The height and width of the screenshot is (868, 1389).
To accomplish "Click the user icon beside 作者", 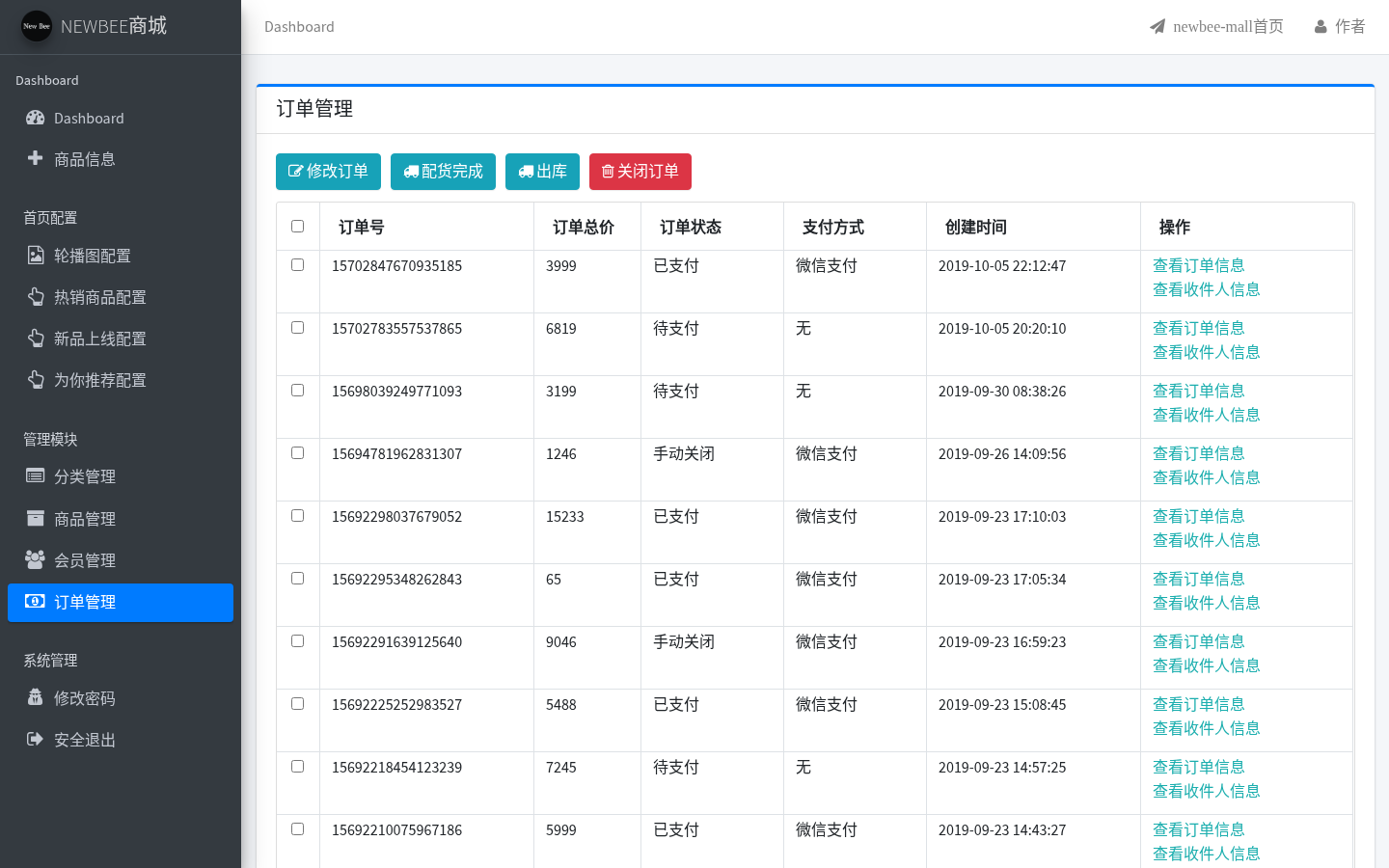I will (1321, 26).
